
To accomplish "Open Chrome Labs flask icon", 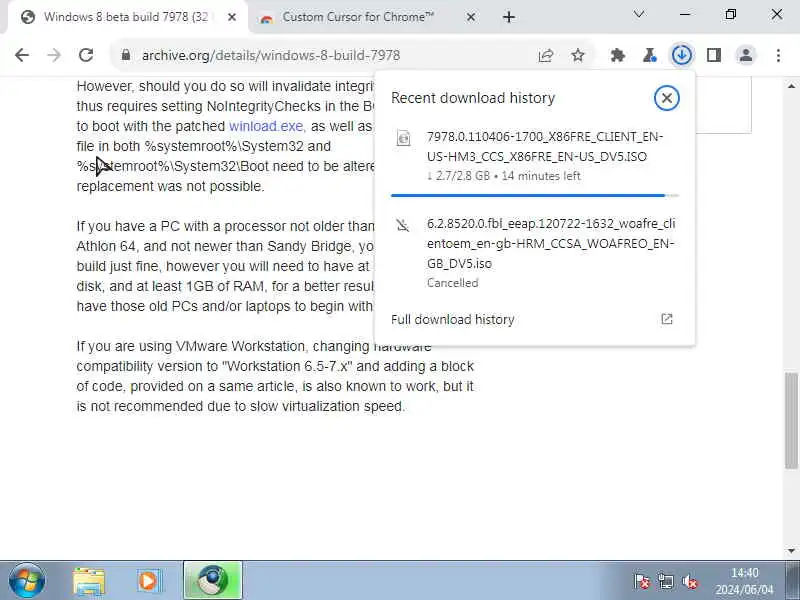I will click(649, 55).
